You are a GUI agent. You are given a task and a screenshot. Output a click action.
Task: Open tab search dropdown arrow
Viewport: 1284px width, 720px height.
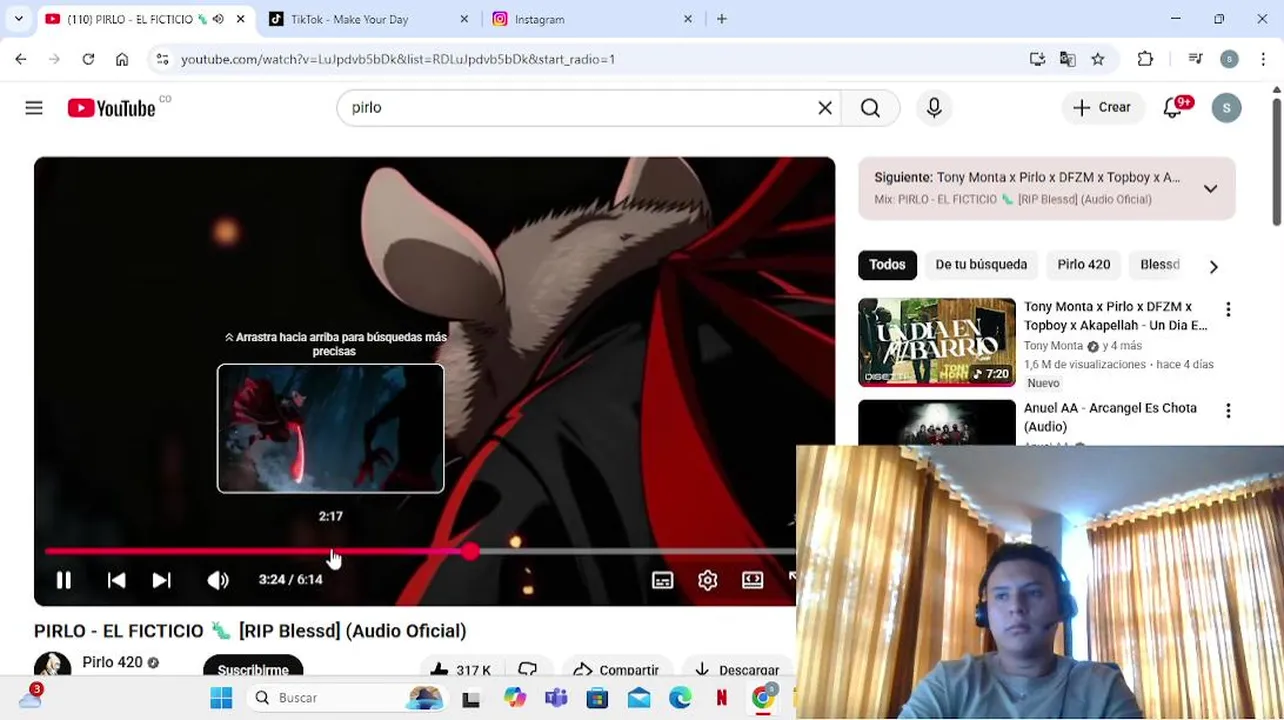click(x=18, y=19)
